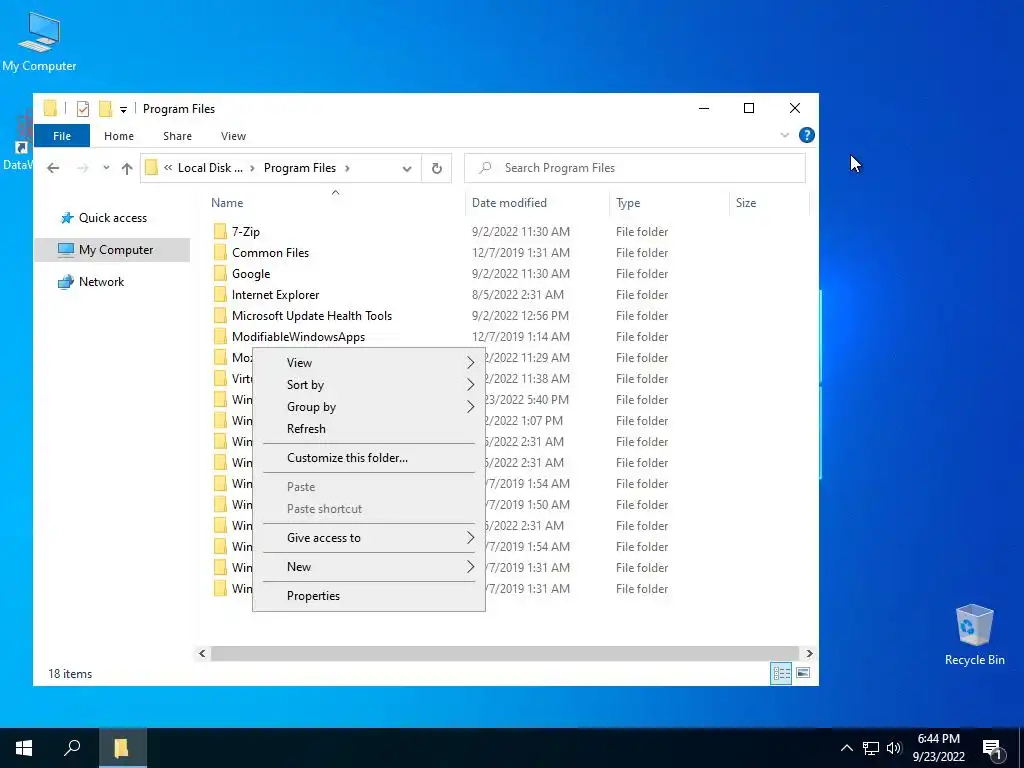Select the ModifiableWindowsApps folder name
The width and height of the screenshot is (1024, 768).
pos(298,337)
